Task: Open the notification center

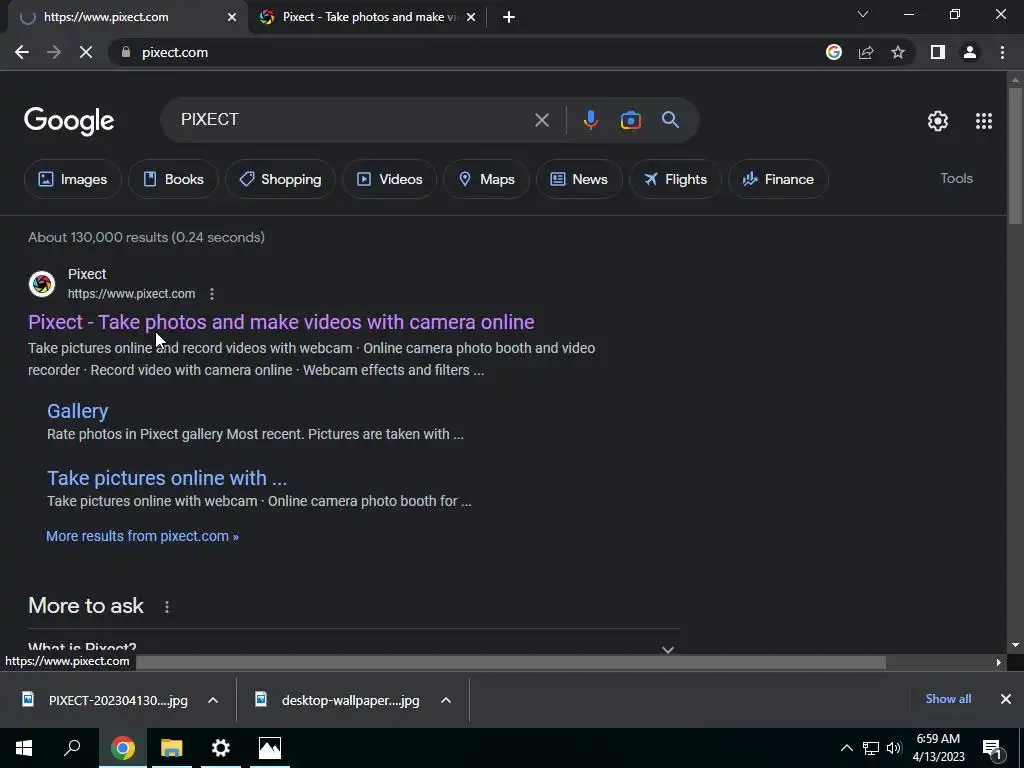Action: (992, 748)
